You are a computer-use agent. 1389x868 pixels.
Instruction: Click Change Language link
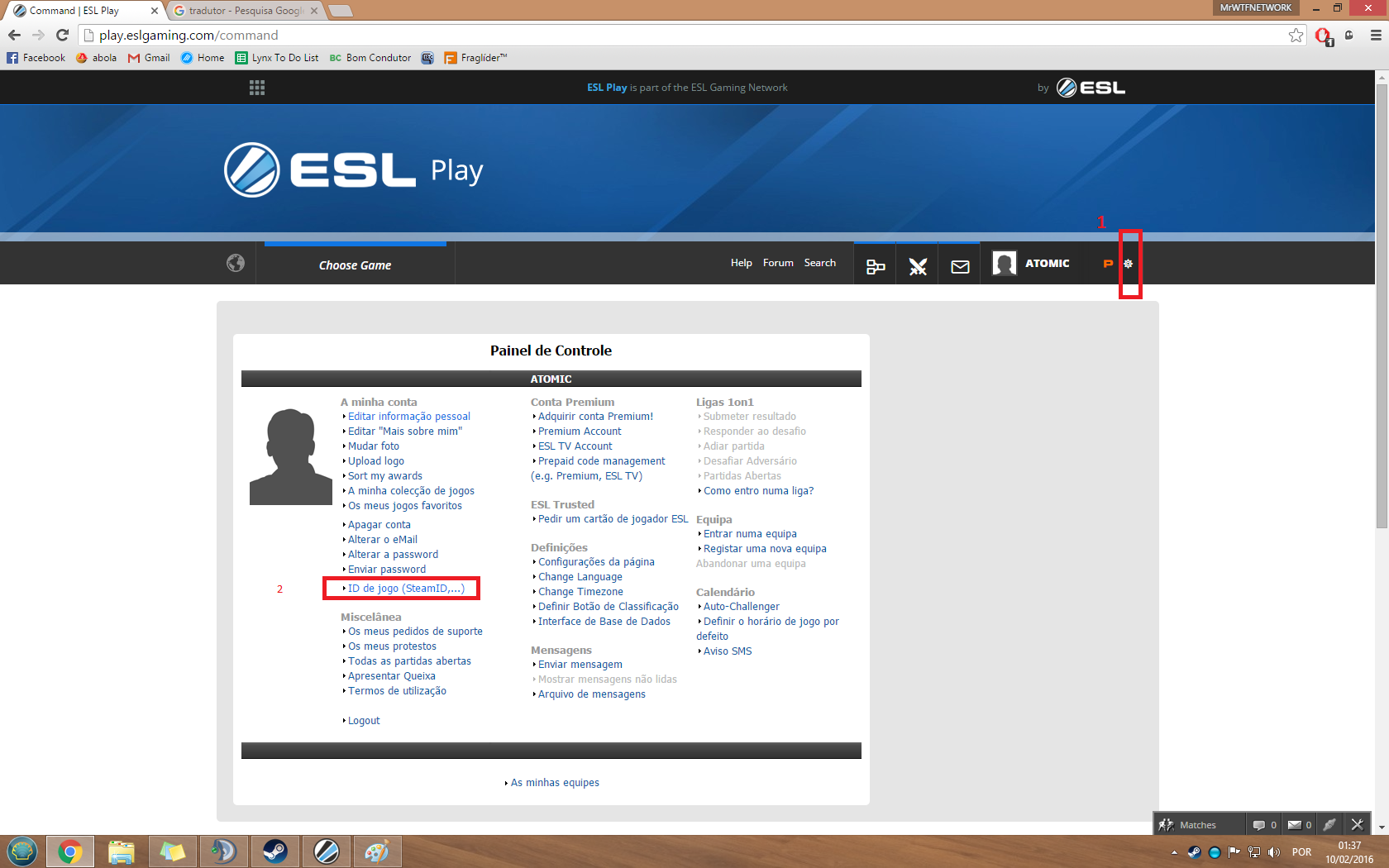(x=580, y=577)
